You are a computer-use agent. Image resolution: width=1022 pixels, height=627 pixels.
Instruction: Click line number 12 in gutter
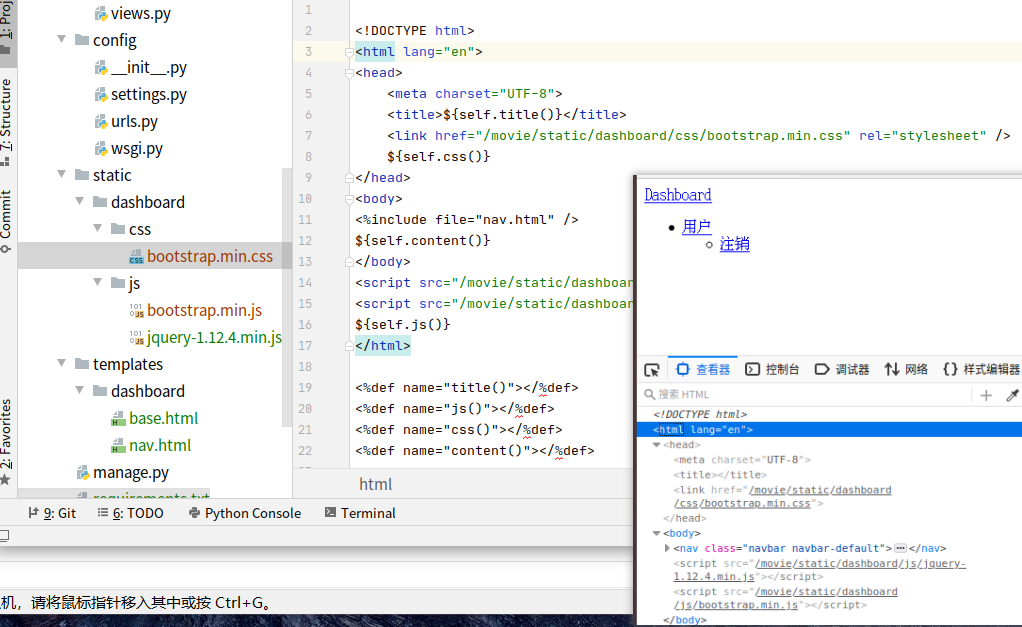click(x=305, y=241)
